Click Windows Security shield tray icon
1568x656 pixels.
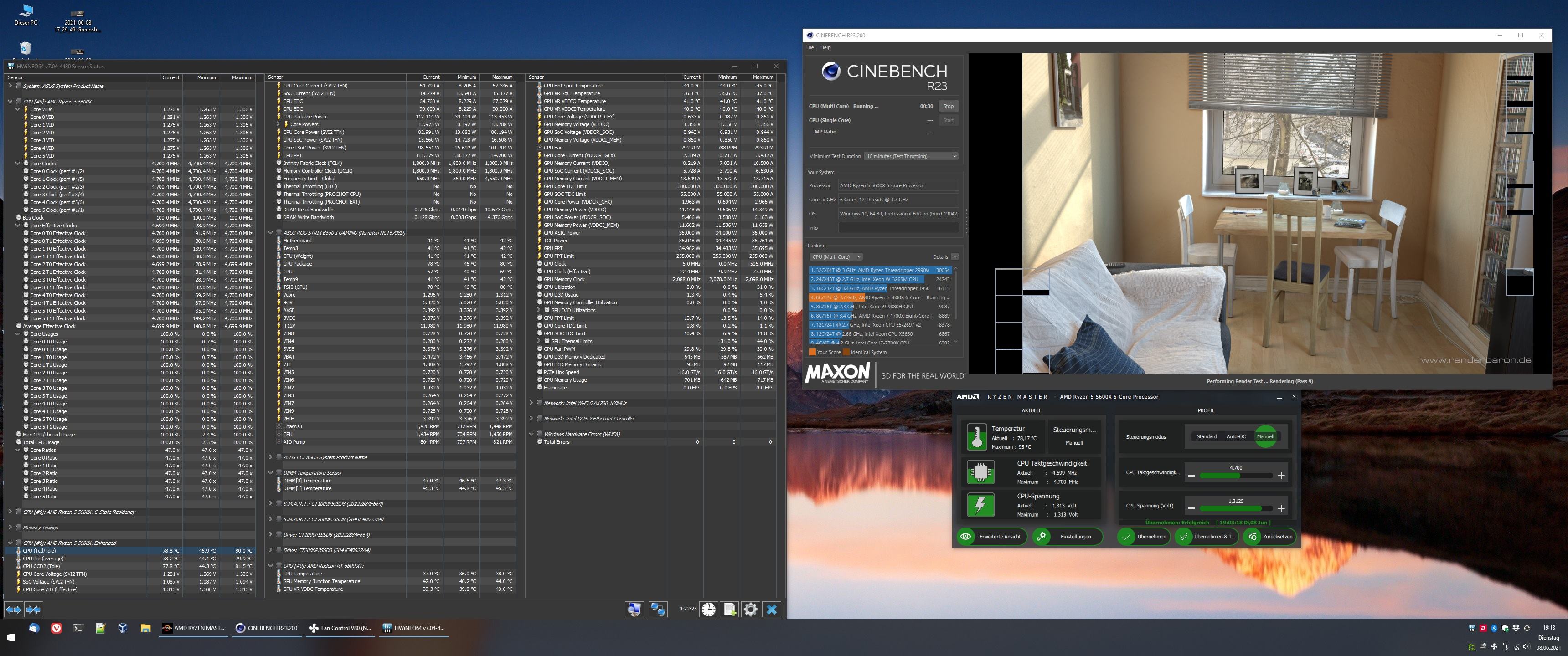1505,628
